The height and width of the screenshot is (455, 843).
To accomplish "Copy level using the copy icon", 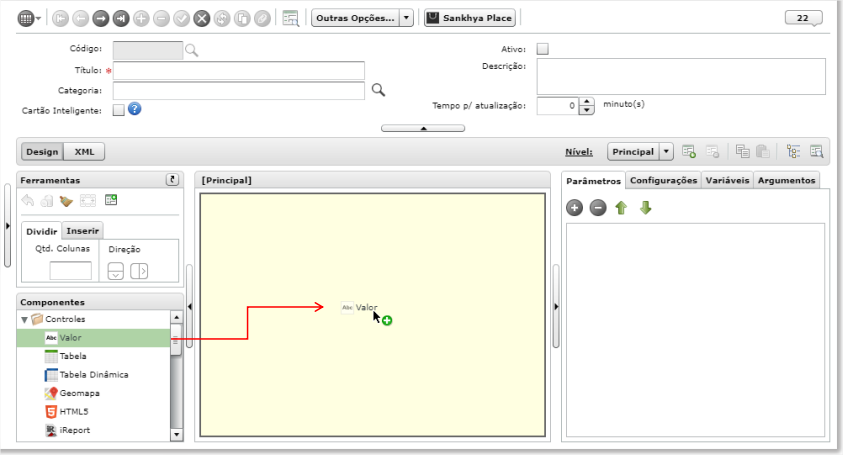I will pyautogui.click(x=742, y=152).
